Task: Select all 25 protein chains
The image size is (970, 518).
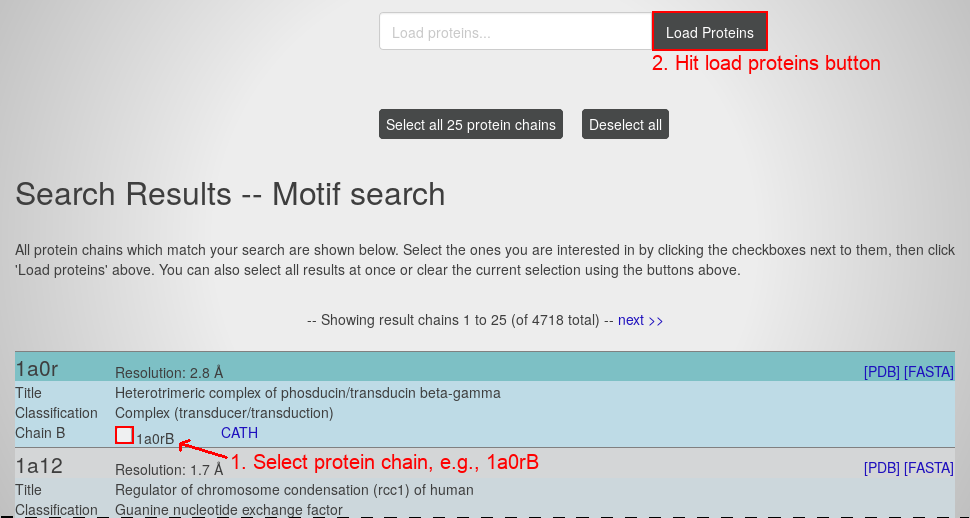Action: (471, 125)
